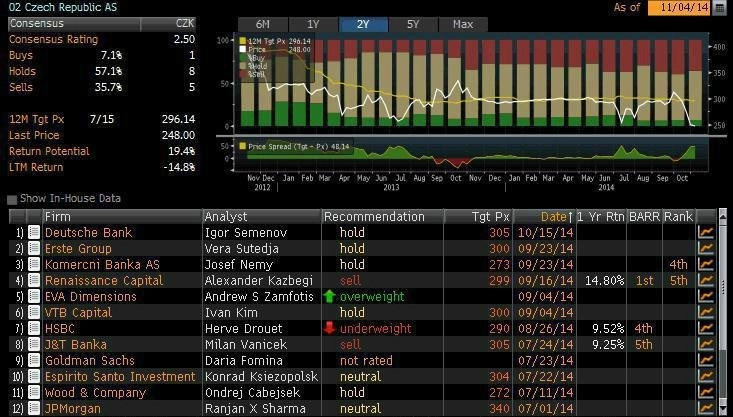Select the red underweight down arrow

(x=330, y=328)
